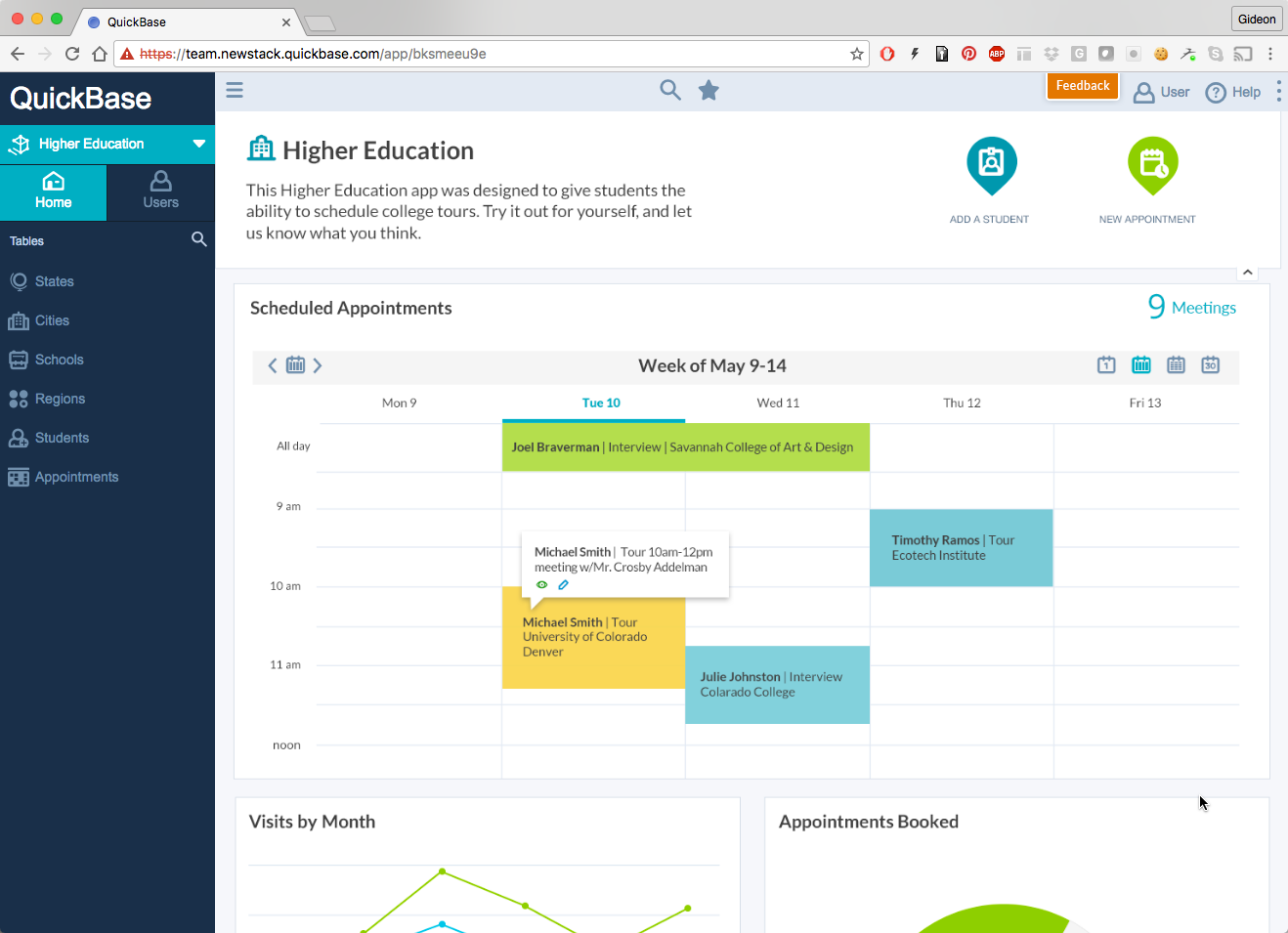
Task: Open the hamburger menu icon
Action: click(x=235, y=90)
